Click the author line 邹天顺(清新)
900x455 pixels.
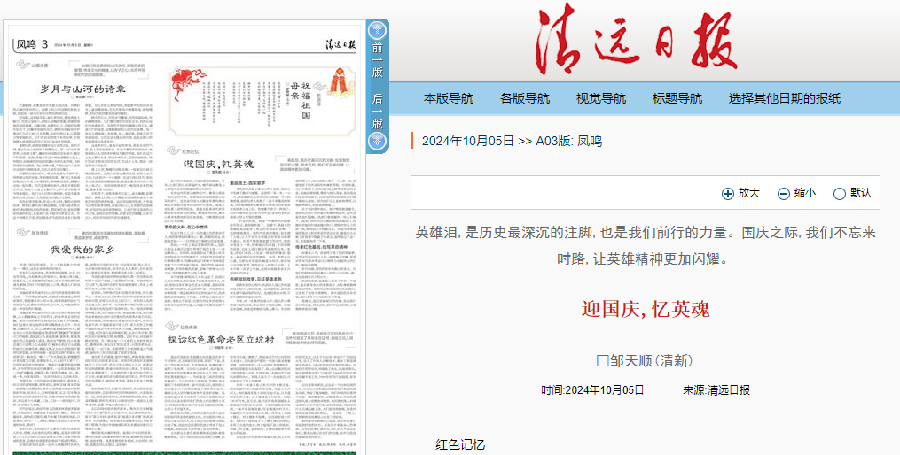645,361
